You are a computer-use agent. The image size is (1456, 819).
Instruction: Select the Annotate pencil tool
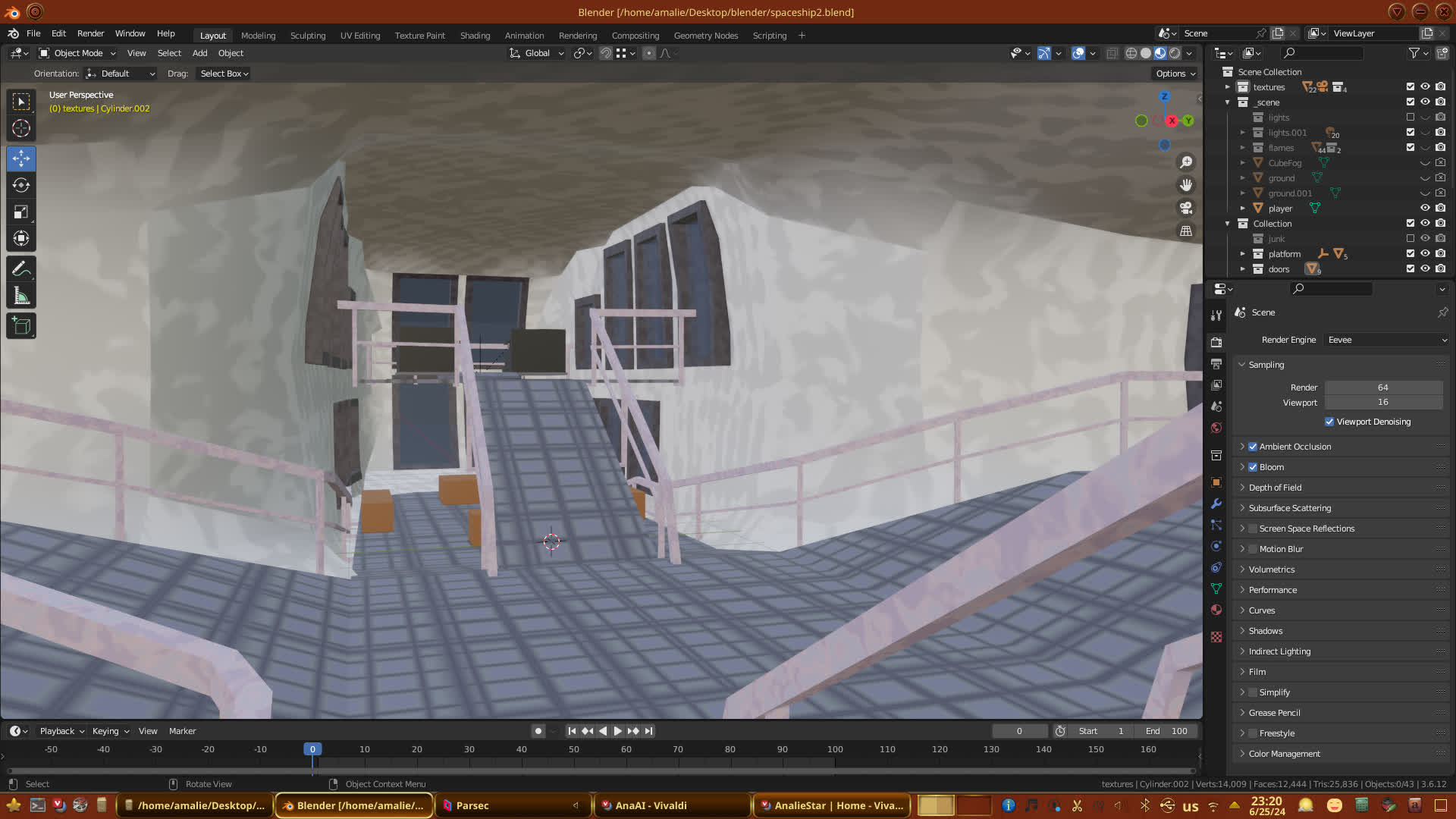21,269
